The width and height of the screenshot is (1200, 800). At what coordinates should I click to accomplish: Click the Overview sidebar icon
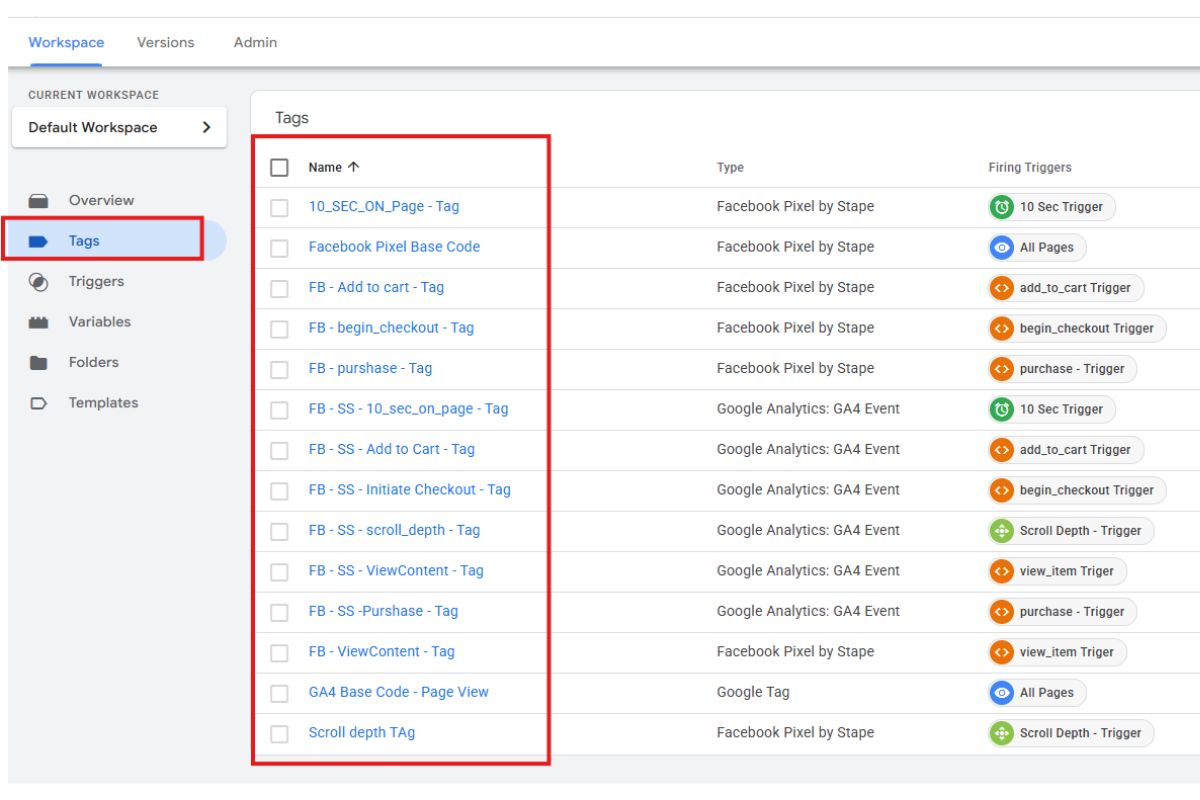39,201
